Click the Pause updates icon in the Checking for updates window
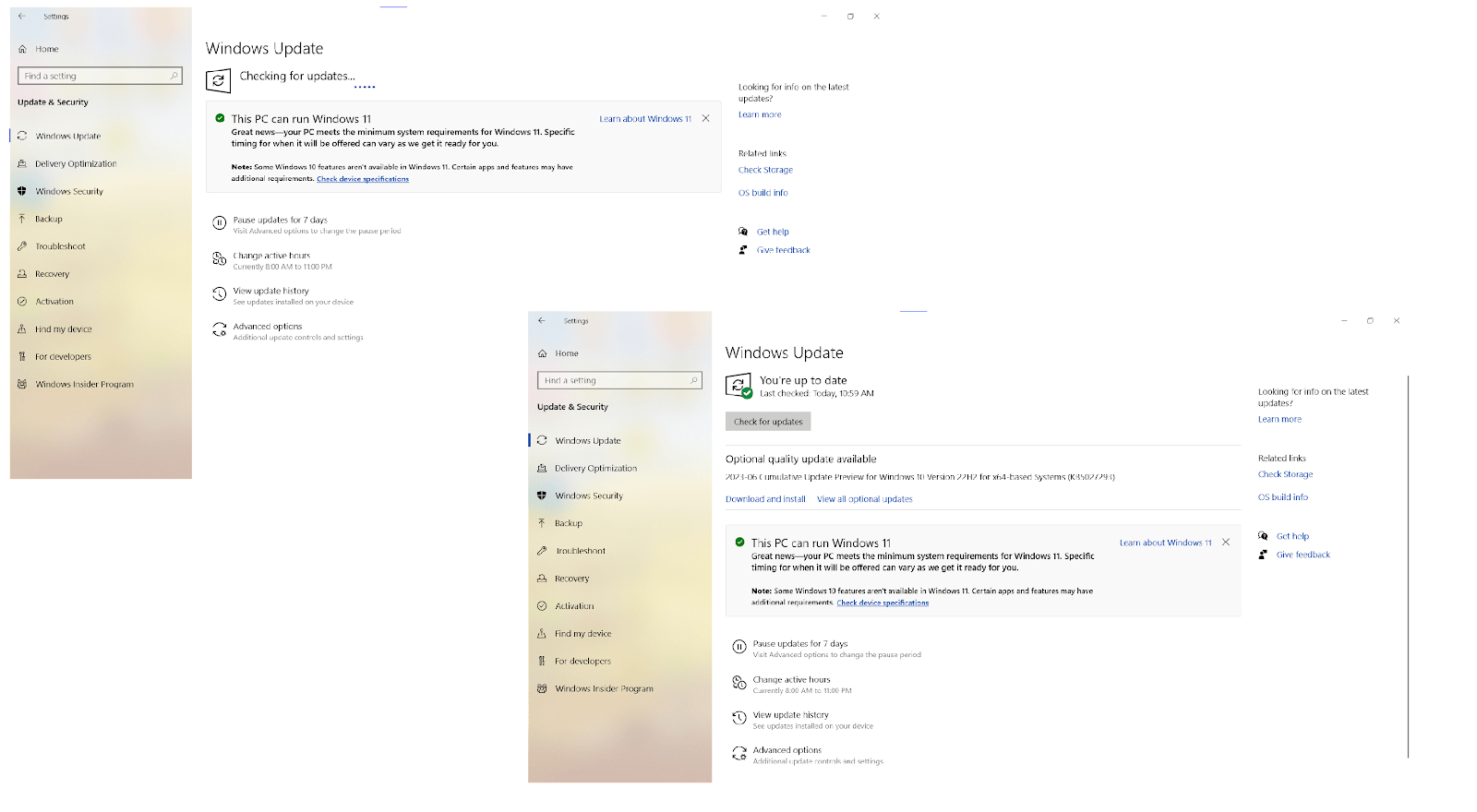 220,222
